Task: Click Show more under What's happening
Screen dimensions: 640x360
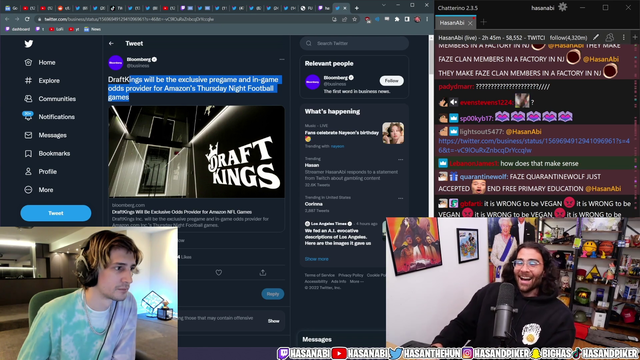Action: point(316,259)
